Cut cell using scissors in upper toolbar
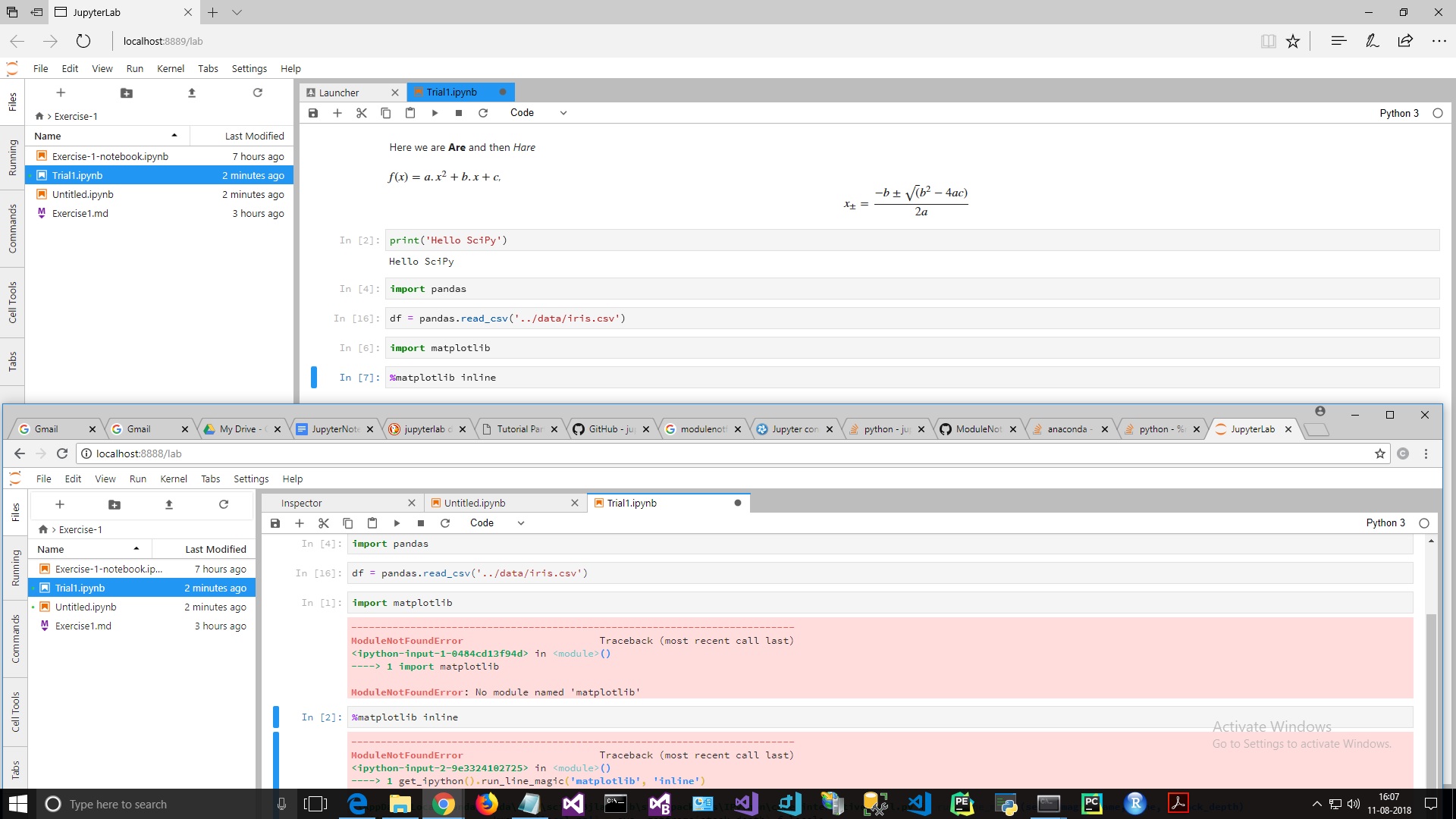This screenshot has width=1456, height=819. click(362, 113)
